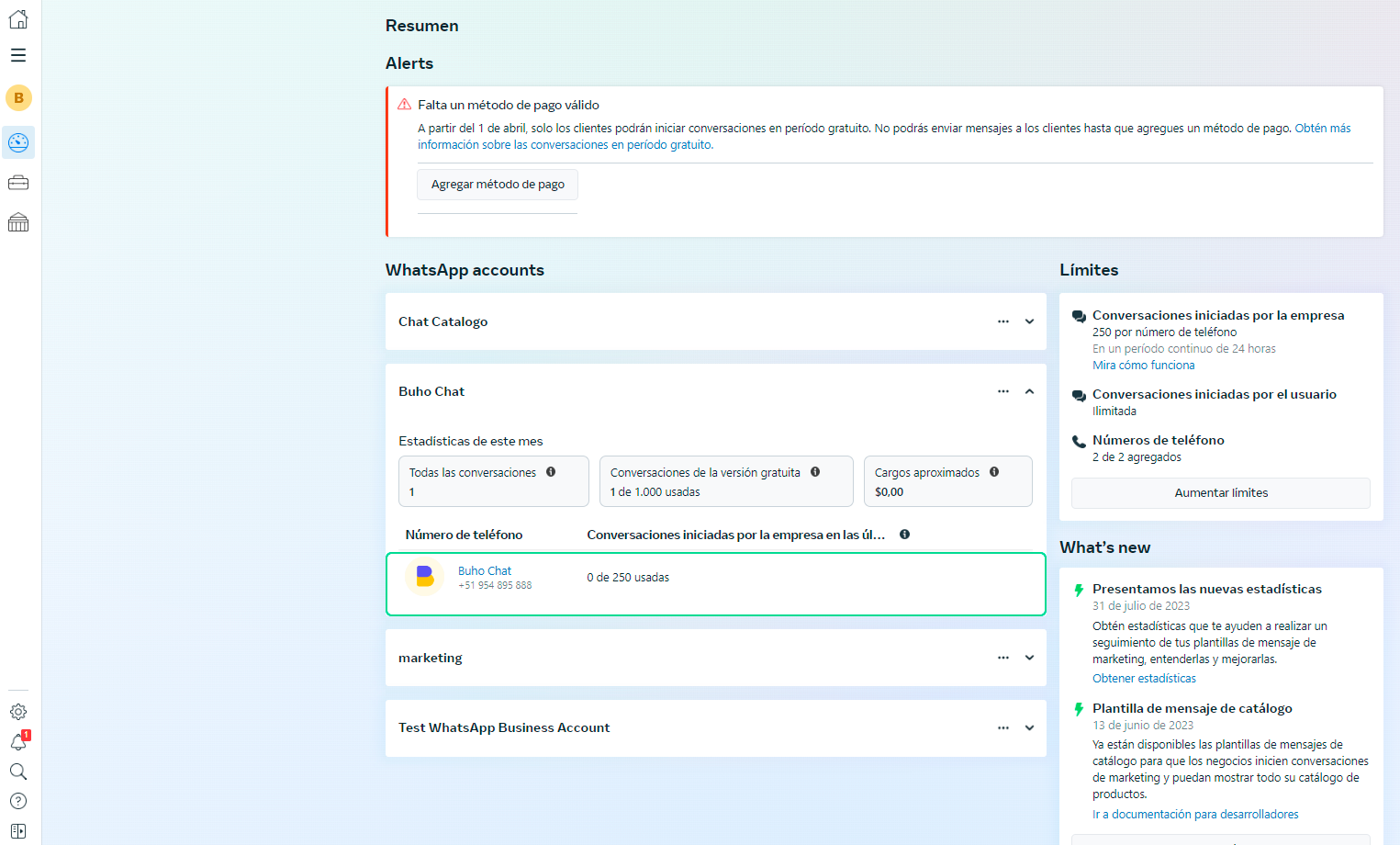Click Agregar método de pago button
Screen dimensions: 1400x845
pos(498,185)
